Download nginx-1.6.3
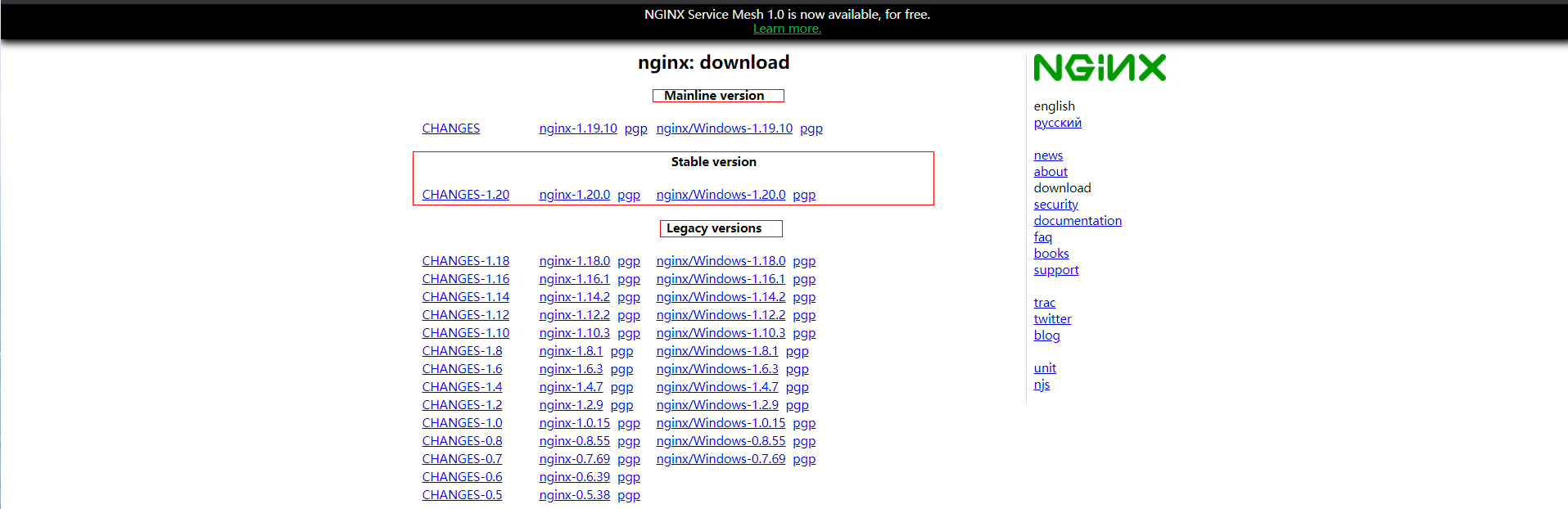Viewport: 1568px width, 509px height. (x=571, y=369)
